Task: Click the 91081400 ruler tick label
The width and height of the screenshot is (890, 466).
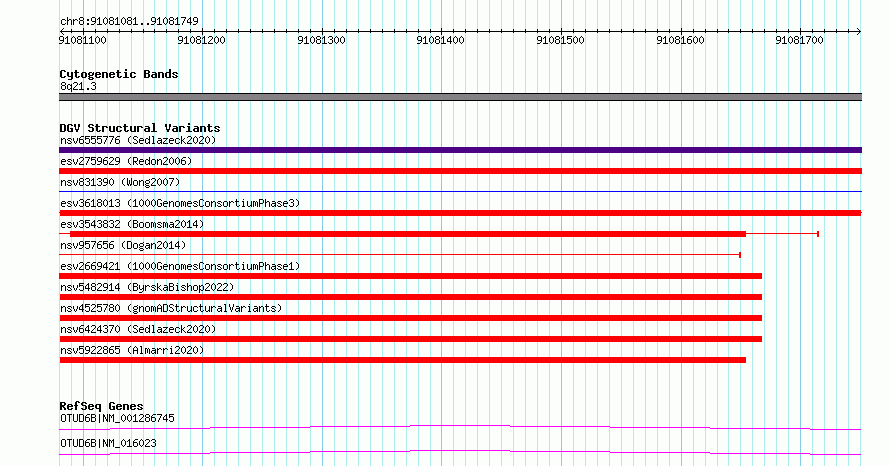Action: [x=440, y=40]
